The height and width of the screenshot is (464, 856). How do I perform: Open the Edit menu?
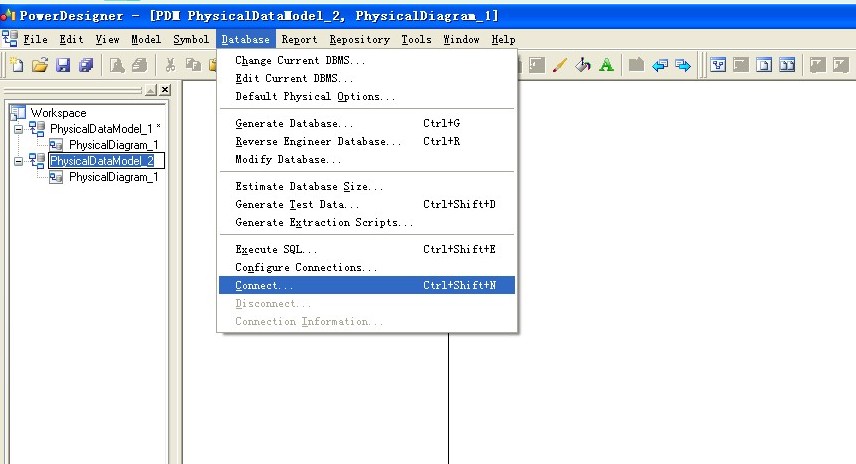coord(72,39)
